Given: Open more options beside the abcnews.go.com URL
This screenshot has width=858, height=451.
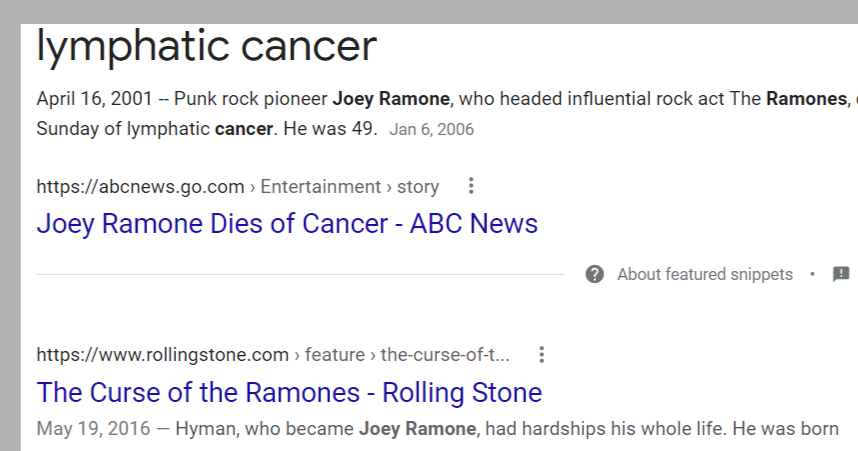Looking at the screenshot, I should pyautogui.click(x=471, y=186).
